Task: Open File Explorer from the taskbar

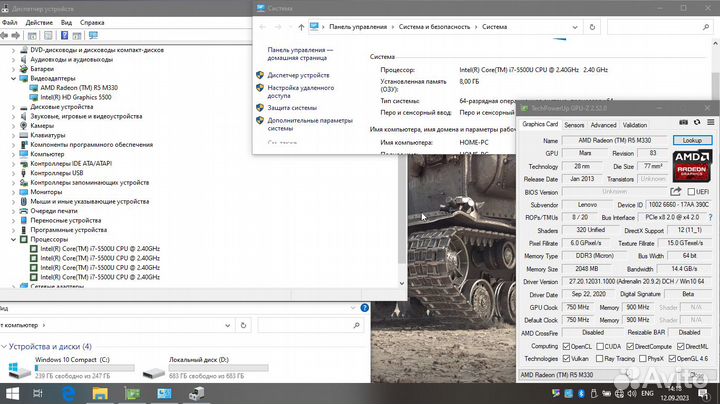Action: pyautogui.click(x=100, y=393)
